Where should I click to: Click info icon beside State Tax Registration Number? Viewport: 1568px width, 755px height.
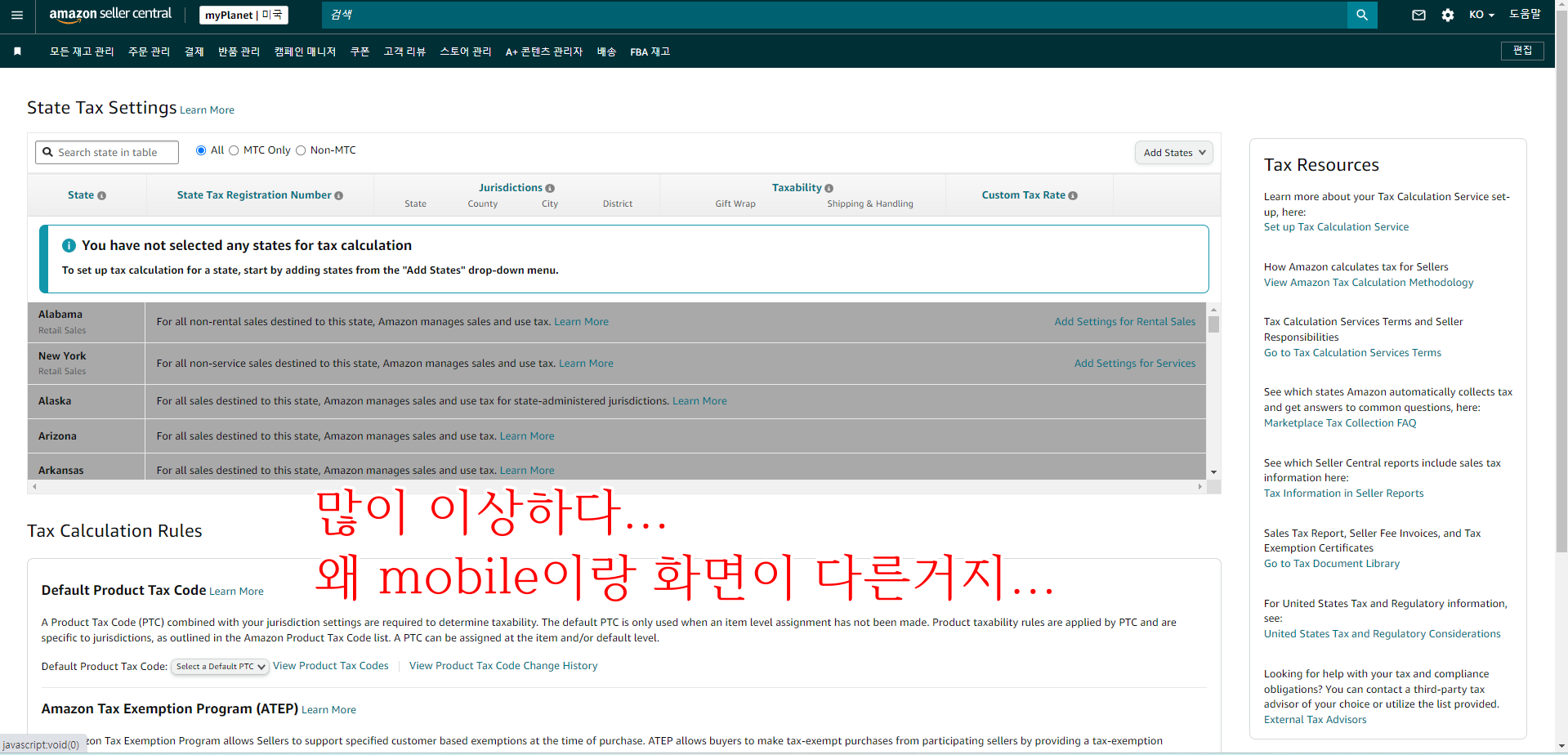coord(339,196)
